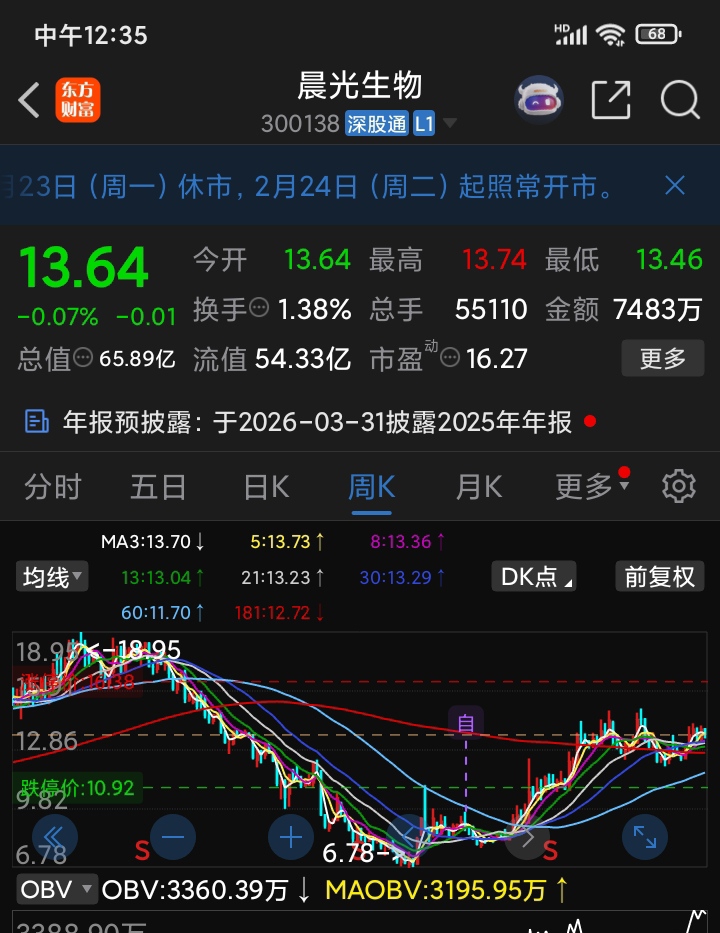The height and width of the screenshot is (933, 720).
Task: Tap the info icon beside 换手
Action: tap(259, 308)
